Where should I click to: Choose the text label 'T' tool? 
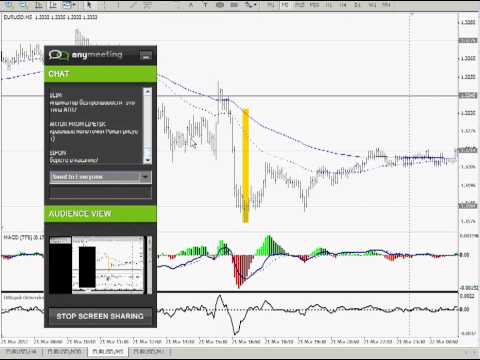coord(205,5)
